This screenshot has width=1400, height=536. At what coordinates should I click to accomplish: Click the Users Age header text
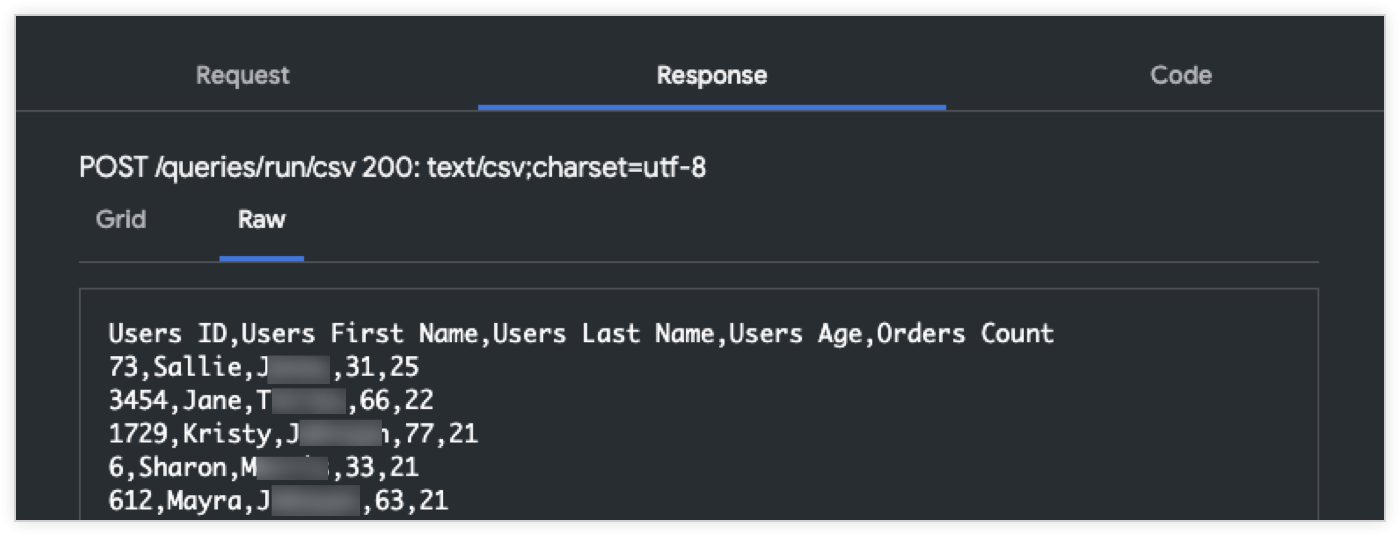[x=796, y=333]
